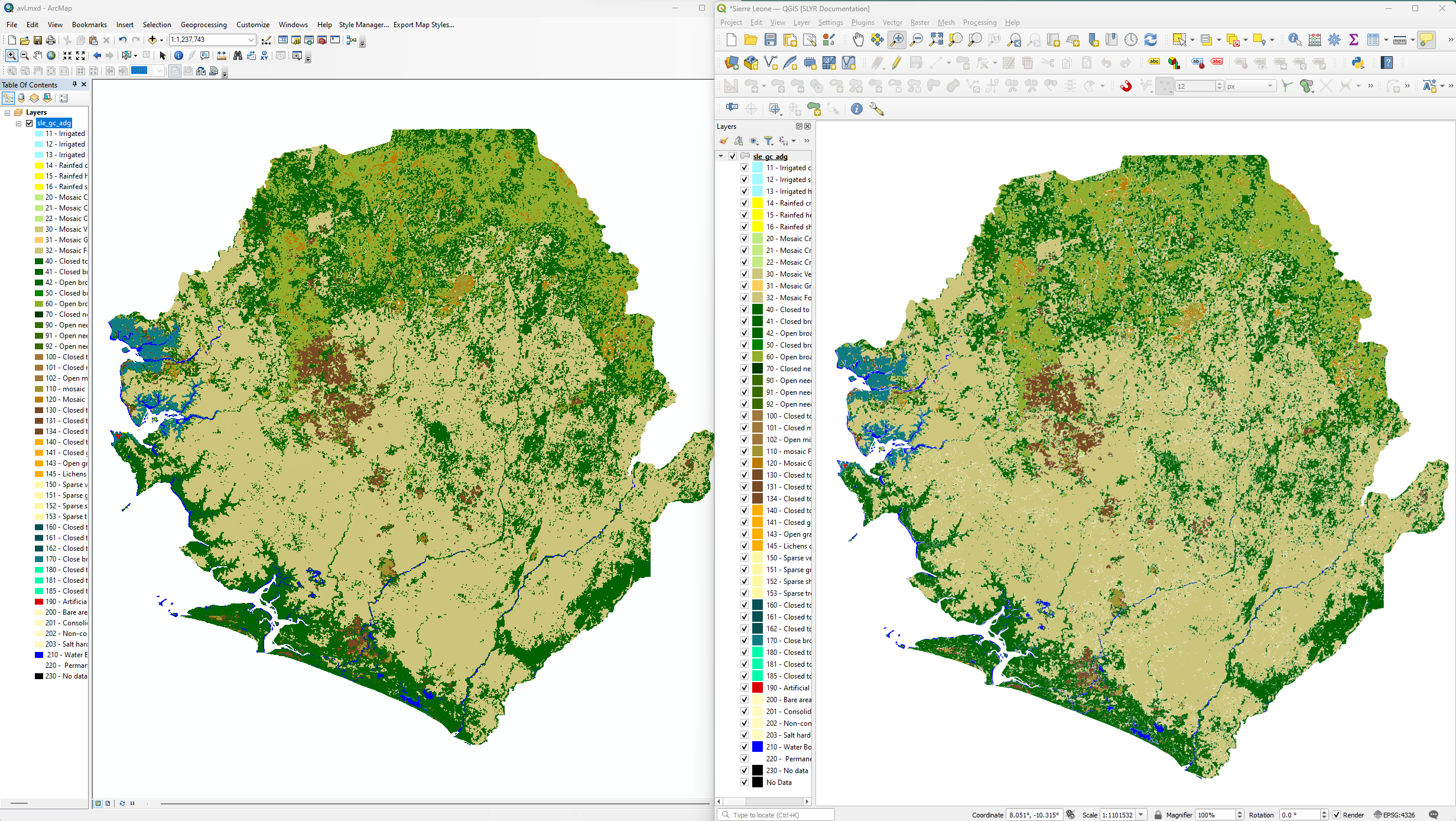Image resolution: width=1456 pixels, height=821 pixels.
Task: Click ArcMap's Go To XY tool
Action: (264, 55)
